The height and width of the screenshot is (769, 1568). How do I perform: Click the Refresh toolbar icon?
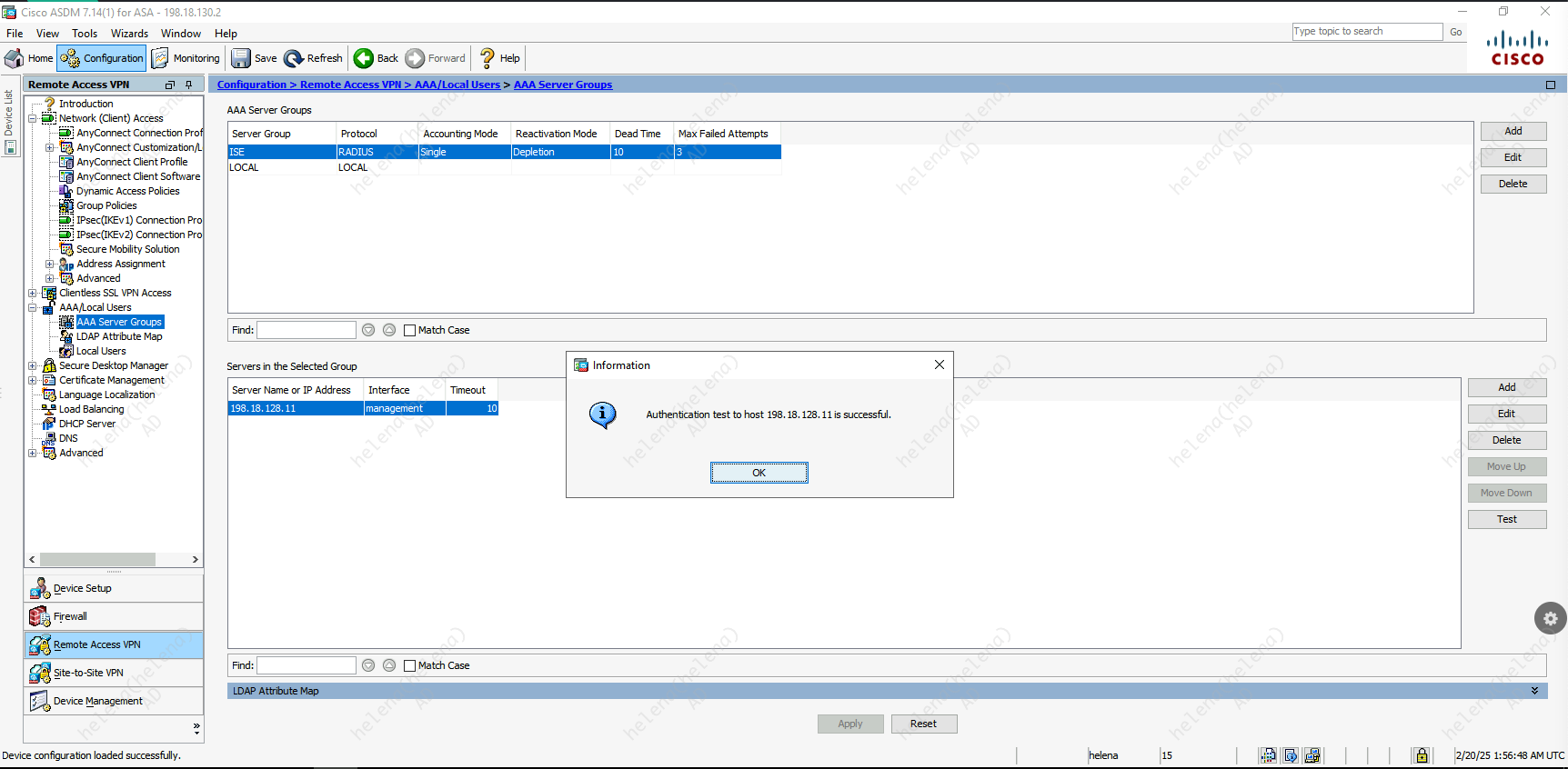click(294, 58)
